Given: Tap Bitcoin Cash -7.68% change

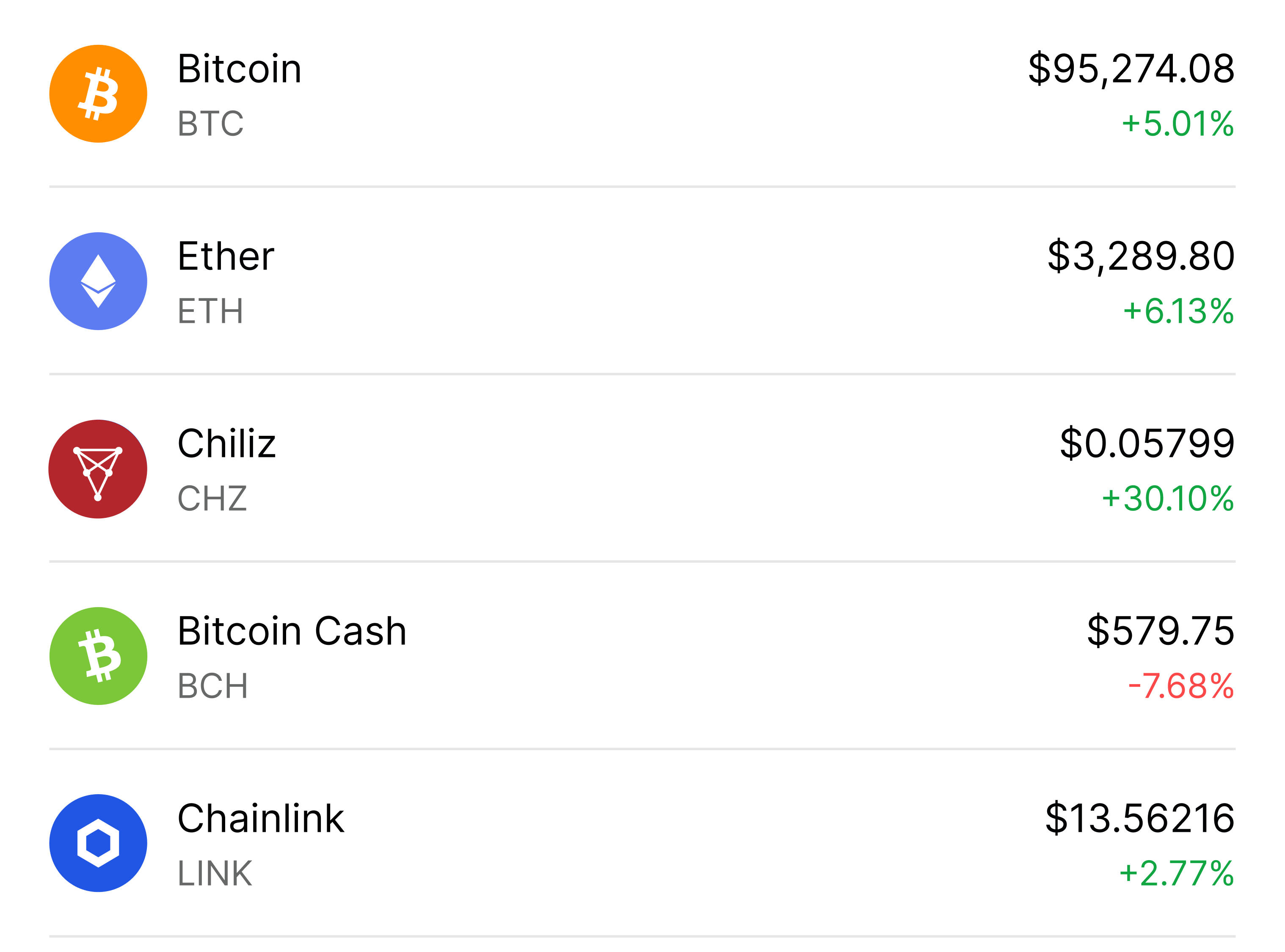Looking at the screenshot, I should pos(1180,686).
